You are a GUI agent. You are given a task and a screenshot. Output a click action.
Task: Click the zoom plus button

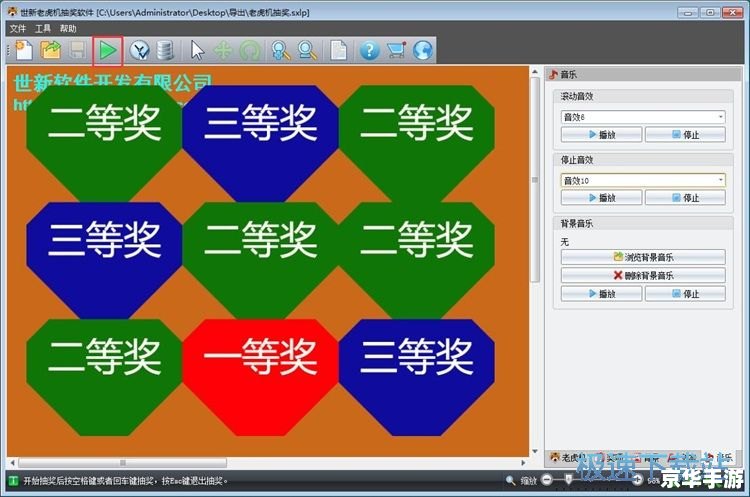coord(637,479)
